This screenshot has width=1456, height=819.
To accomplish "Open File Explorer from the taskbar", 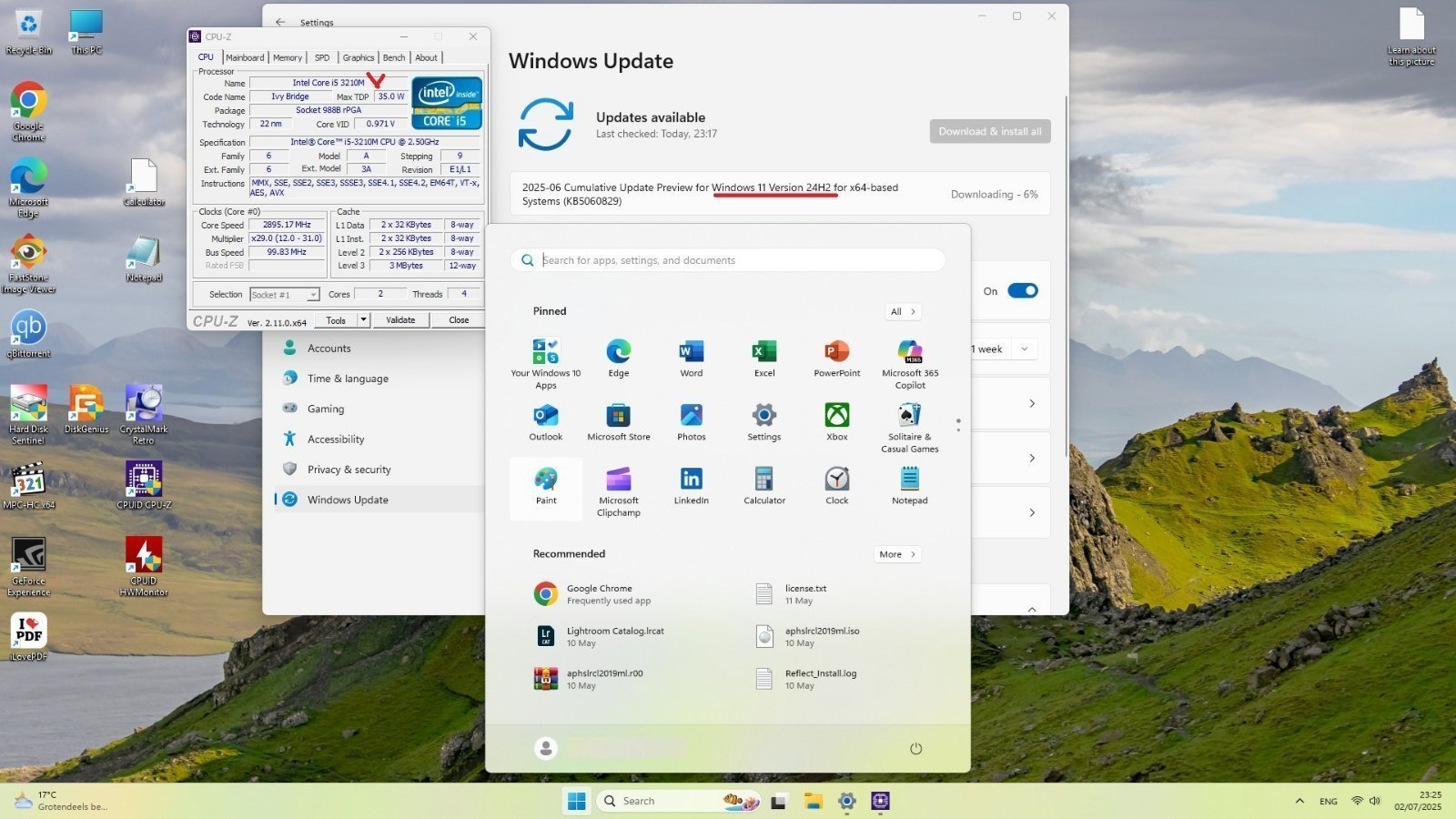I will click(813, 801).
